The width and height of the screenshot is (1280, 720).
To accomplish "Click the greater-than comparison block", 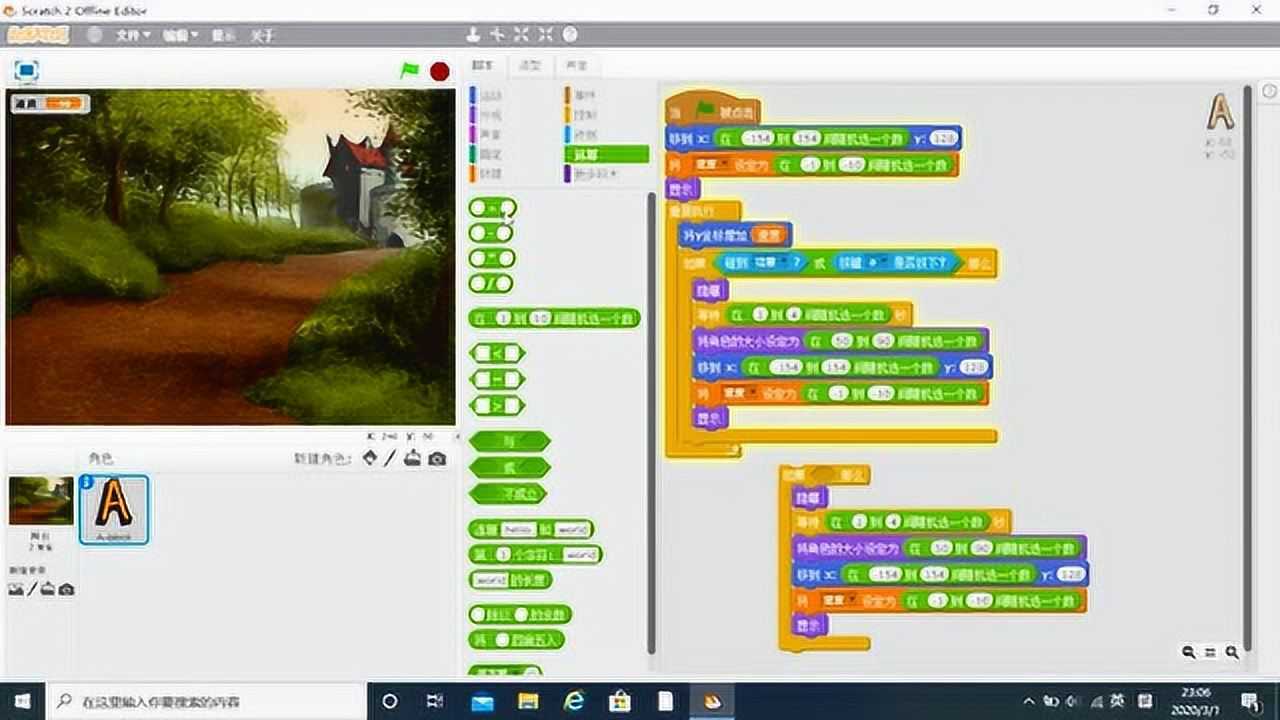I will [x=497, y=406].
